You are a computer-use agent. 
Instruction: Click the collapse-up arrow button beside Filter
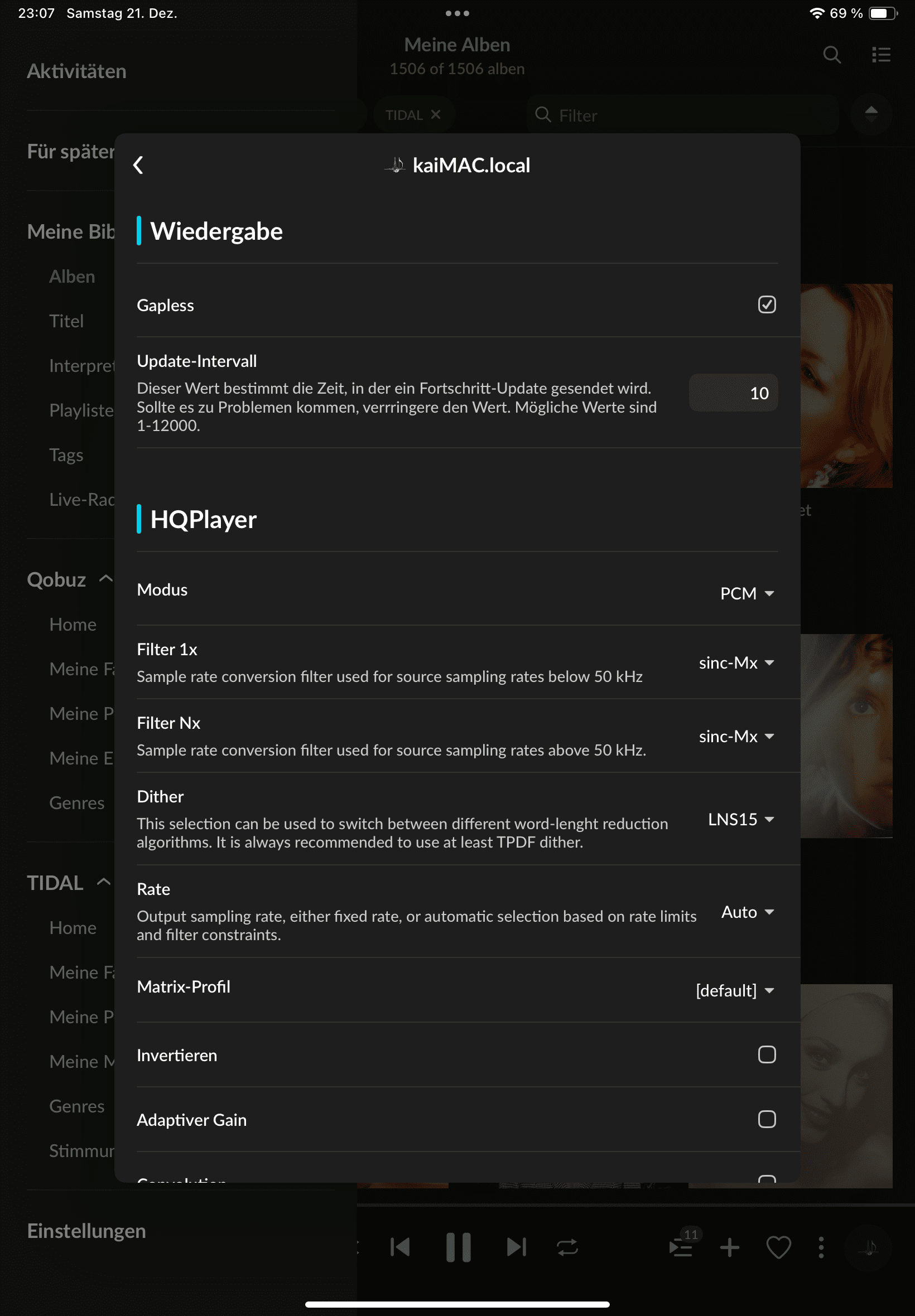(871, 114)
